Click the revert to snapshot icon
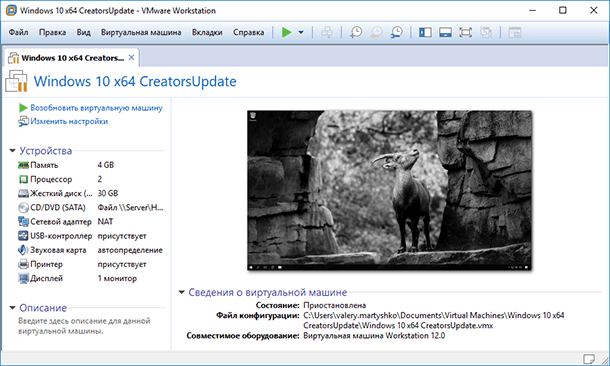This screenshot has width=610, height=366. pyautogui.click(x=376, y=32)
